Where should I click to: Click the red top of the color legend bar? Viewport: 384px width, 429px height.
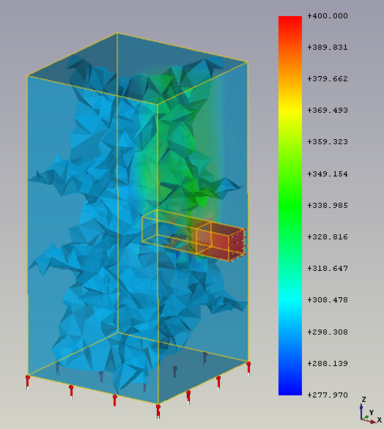click(290, 23)
